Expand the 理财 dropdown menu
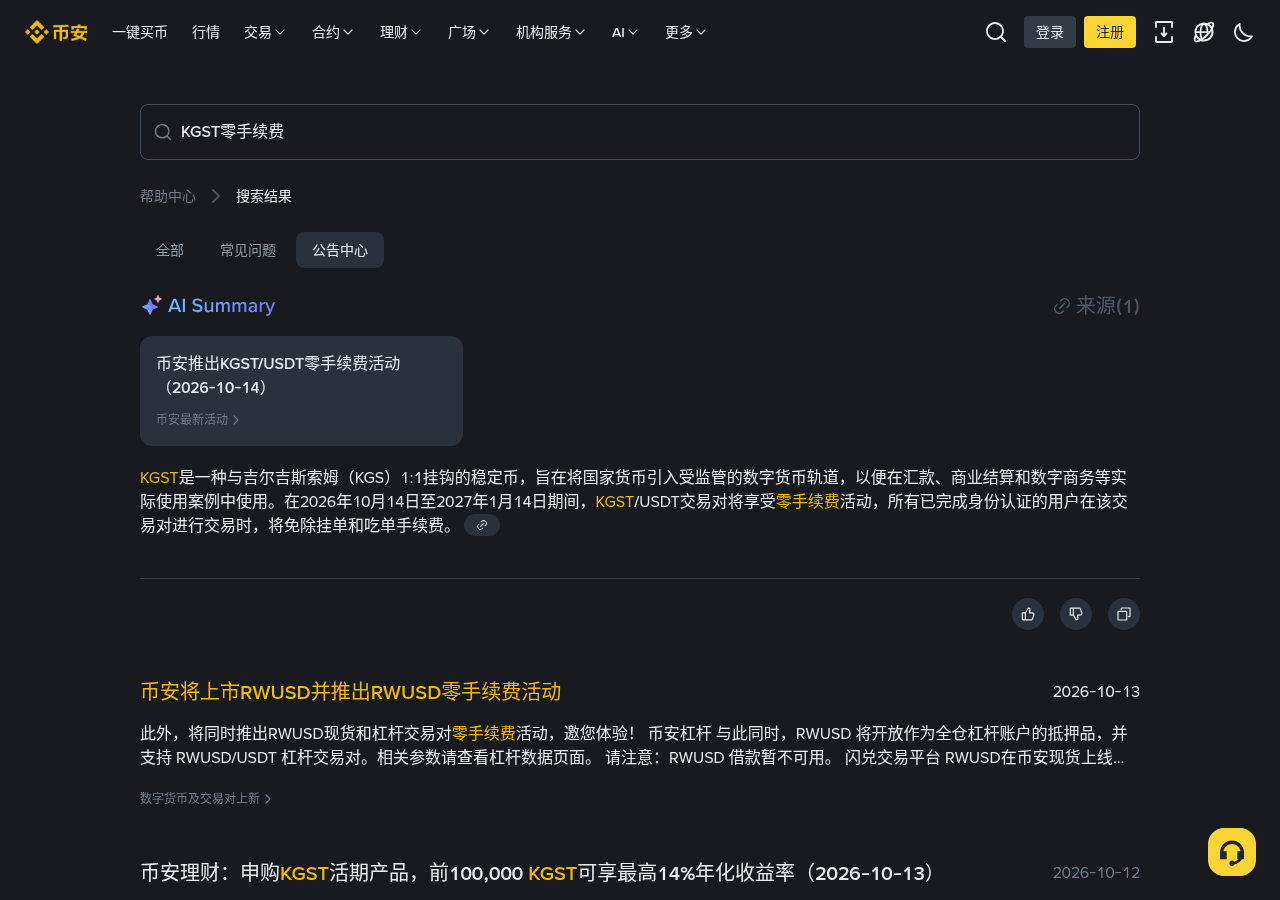Screen dimensions: 1280x900 (401, 32)
